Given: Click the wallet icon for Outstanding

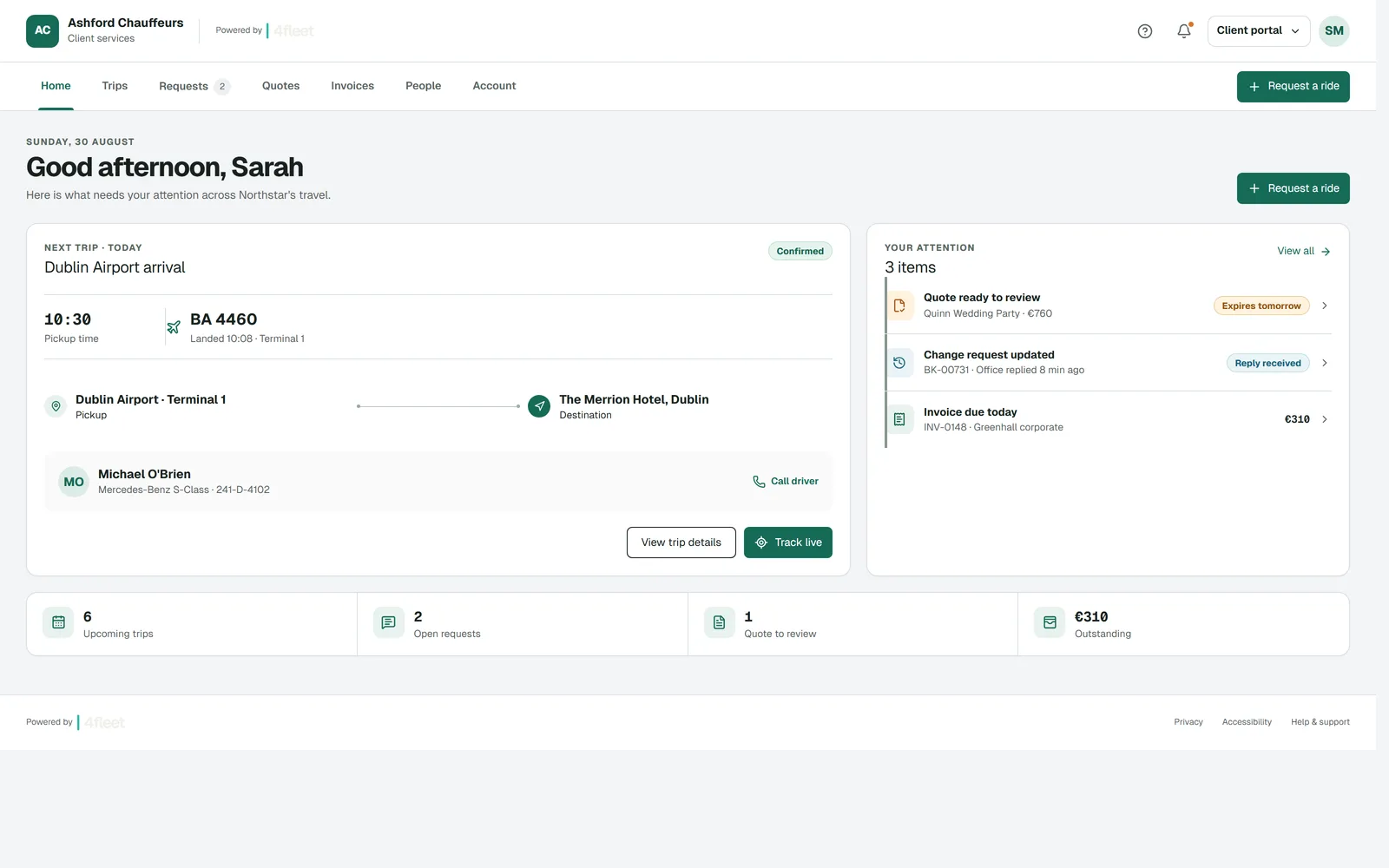Looking at the screenshot, I should pyautogui.click(x=1050, y=622).
